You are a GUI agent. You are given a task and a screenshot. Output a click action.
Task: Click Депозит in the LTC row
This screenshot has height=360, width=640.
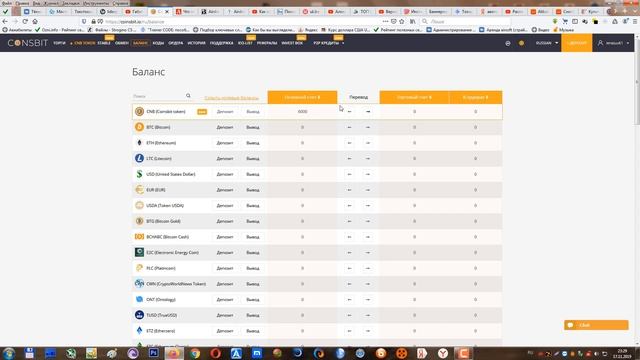225,158
